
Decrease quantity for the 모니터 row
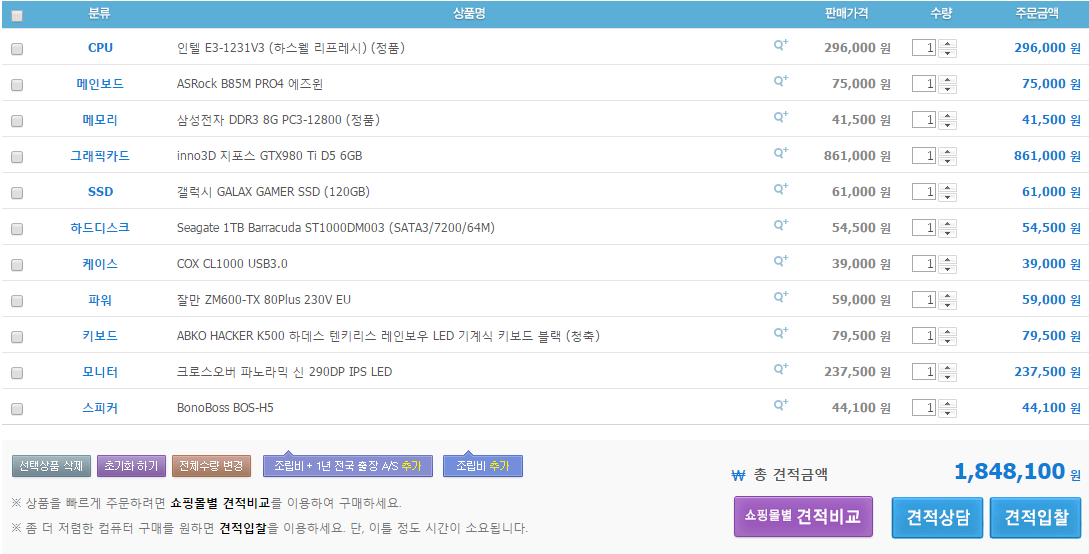pos(947,378)
